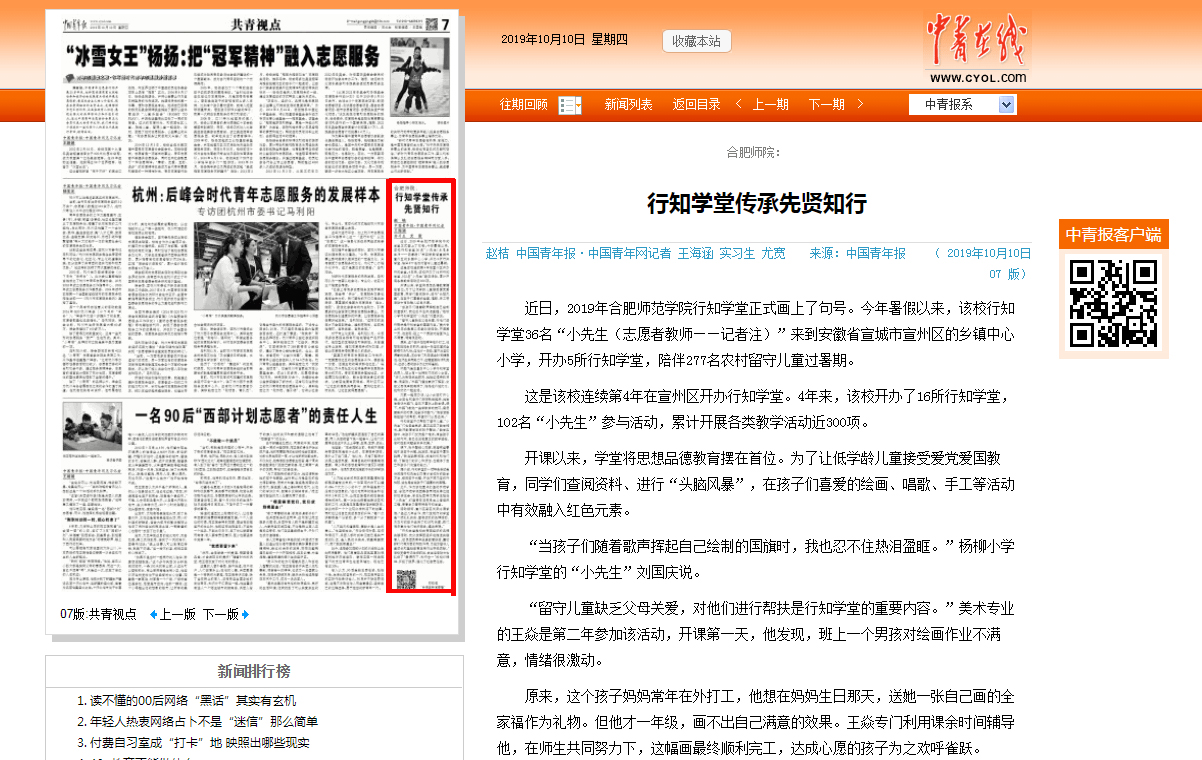This screenshot has width=1202, height=760.
Task: Click the dropdown arrow of 中青报系 selector
Action: click(1006, 104)
